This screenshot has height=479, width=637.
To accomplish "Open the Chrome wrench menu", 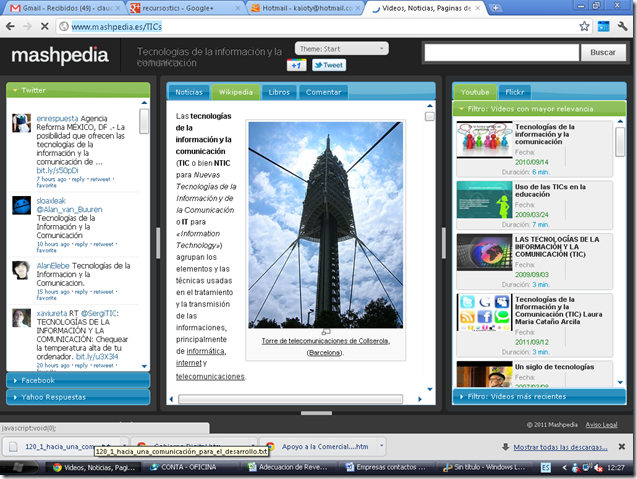I will [622, 26].
